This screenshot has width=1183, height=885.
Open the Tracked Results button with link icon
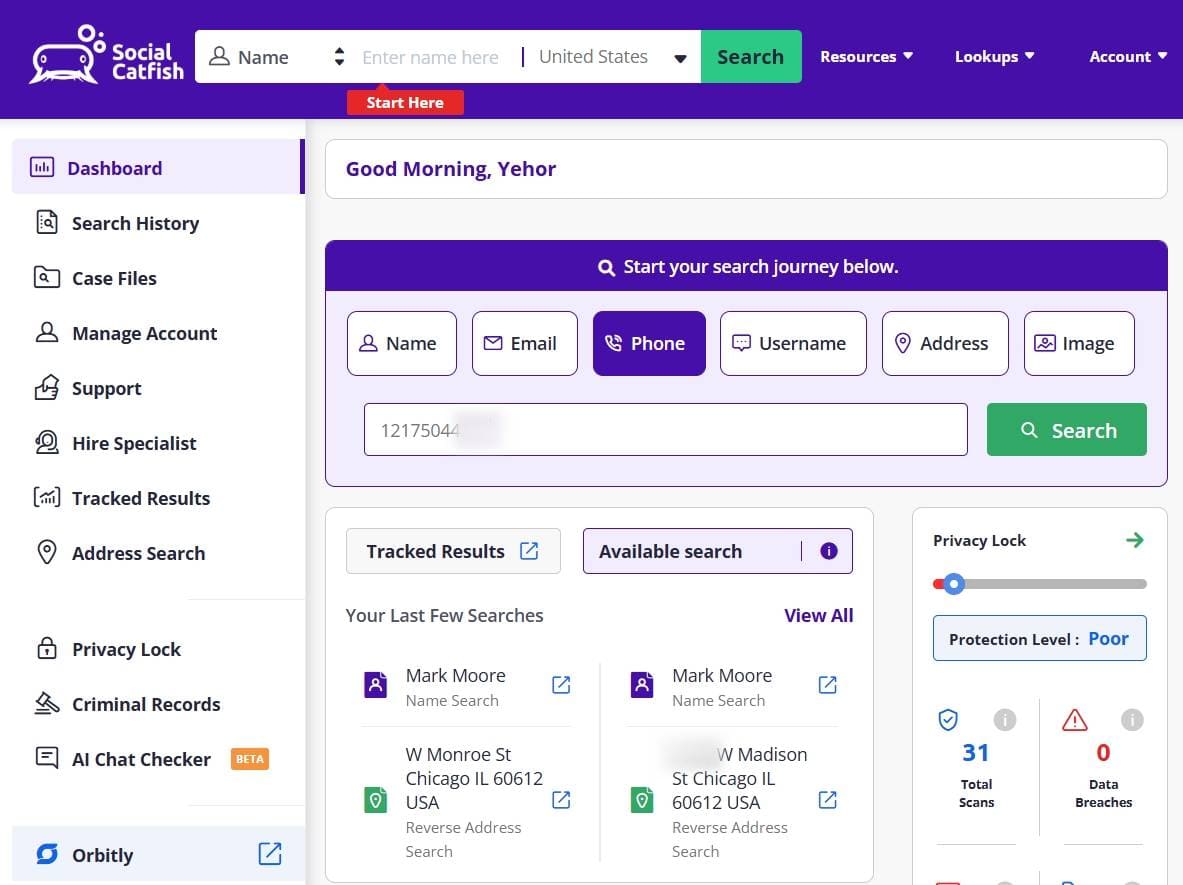coord(453,551)
